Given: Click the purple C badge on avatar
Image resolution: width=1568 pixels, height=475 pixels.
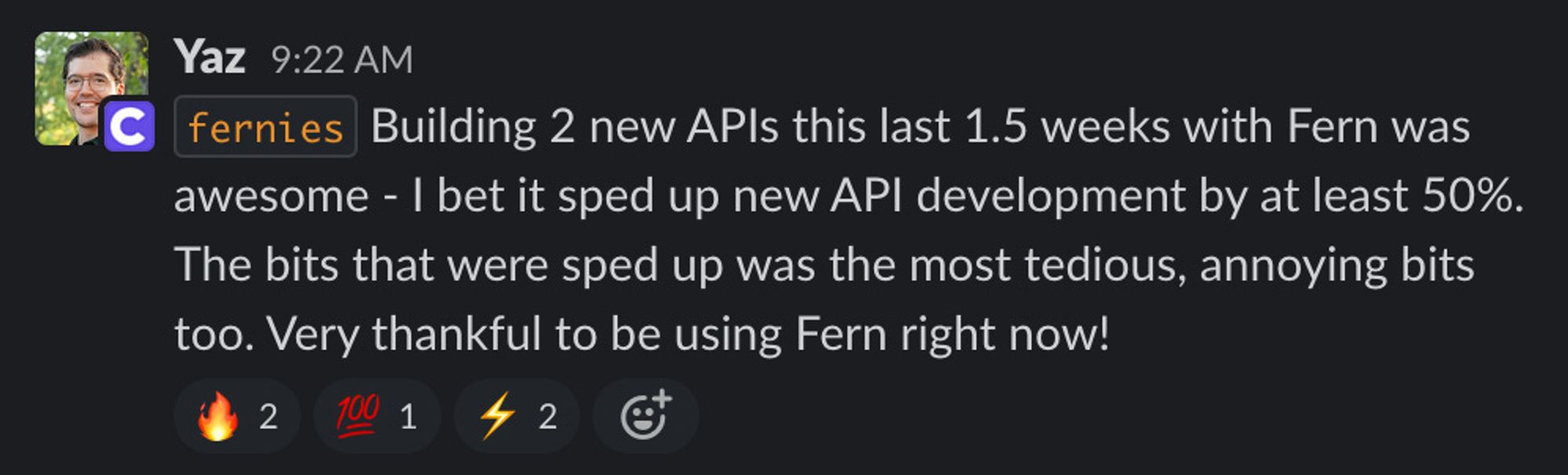Looking at the screenshot, I should pos(129,125).
